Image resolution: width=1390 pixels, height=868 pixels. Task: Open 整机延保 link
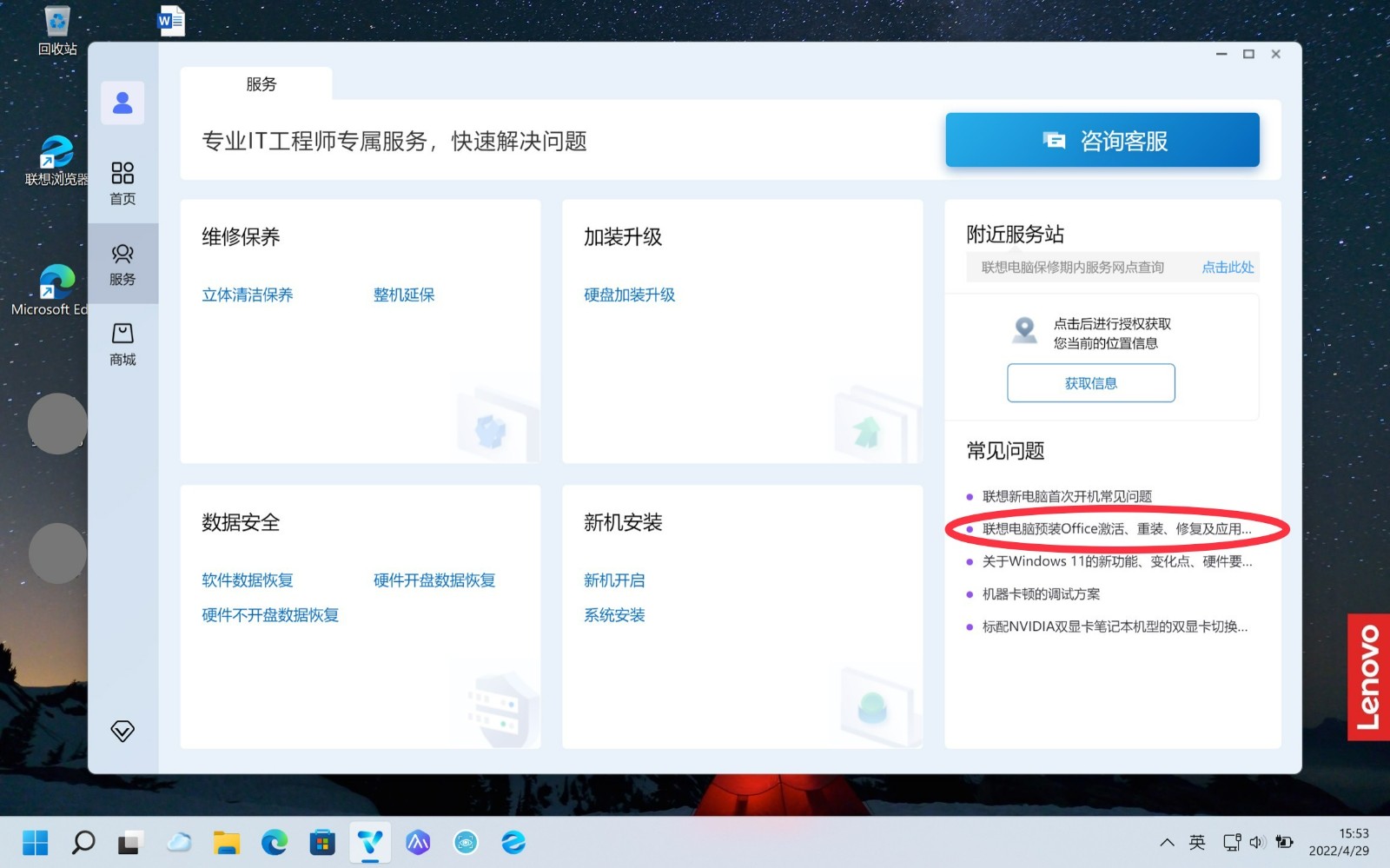tap(404, 295)
